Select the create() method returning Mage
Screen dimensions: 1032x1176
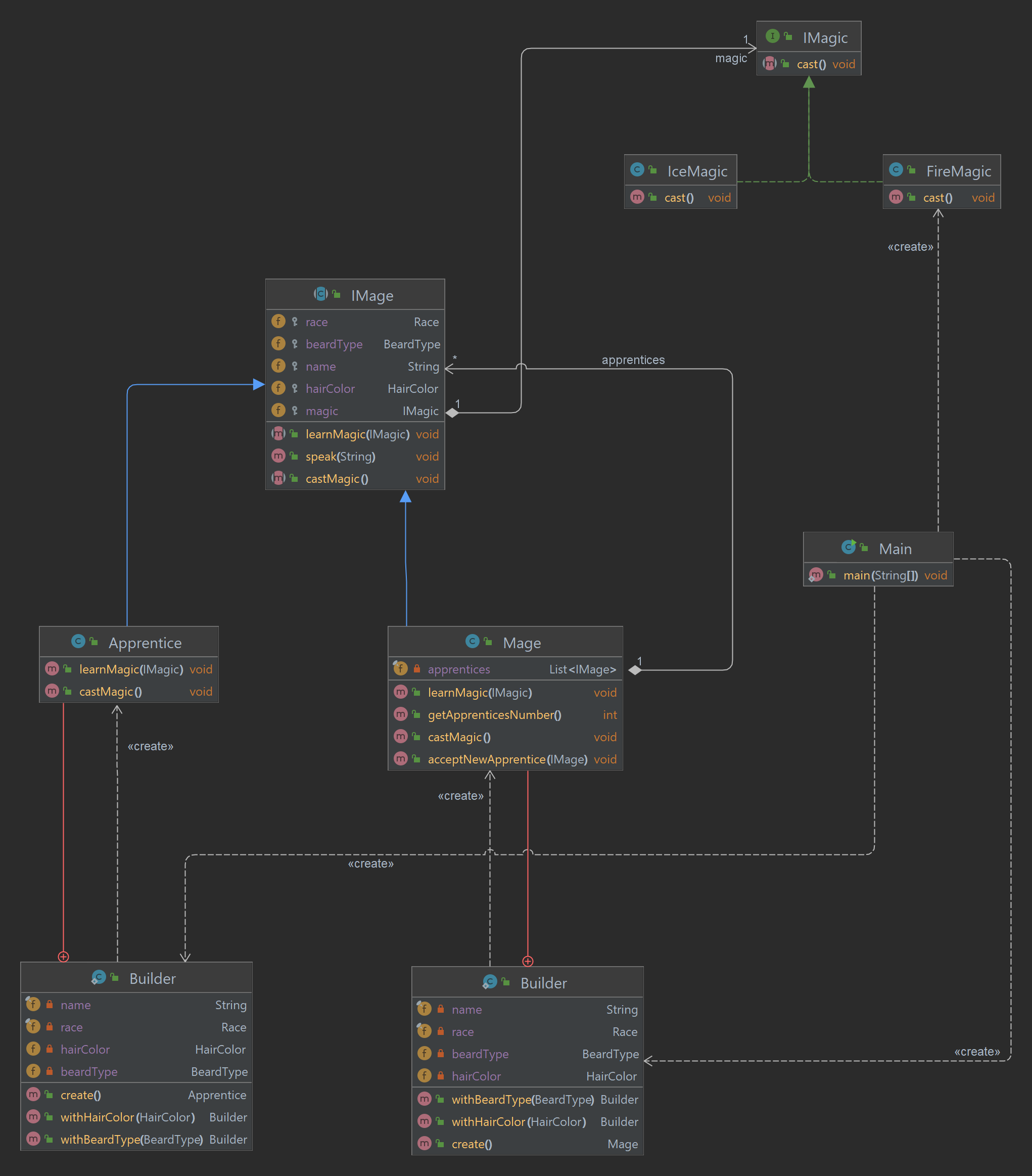click(x=472, y=1144)
